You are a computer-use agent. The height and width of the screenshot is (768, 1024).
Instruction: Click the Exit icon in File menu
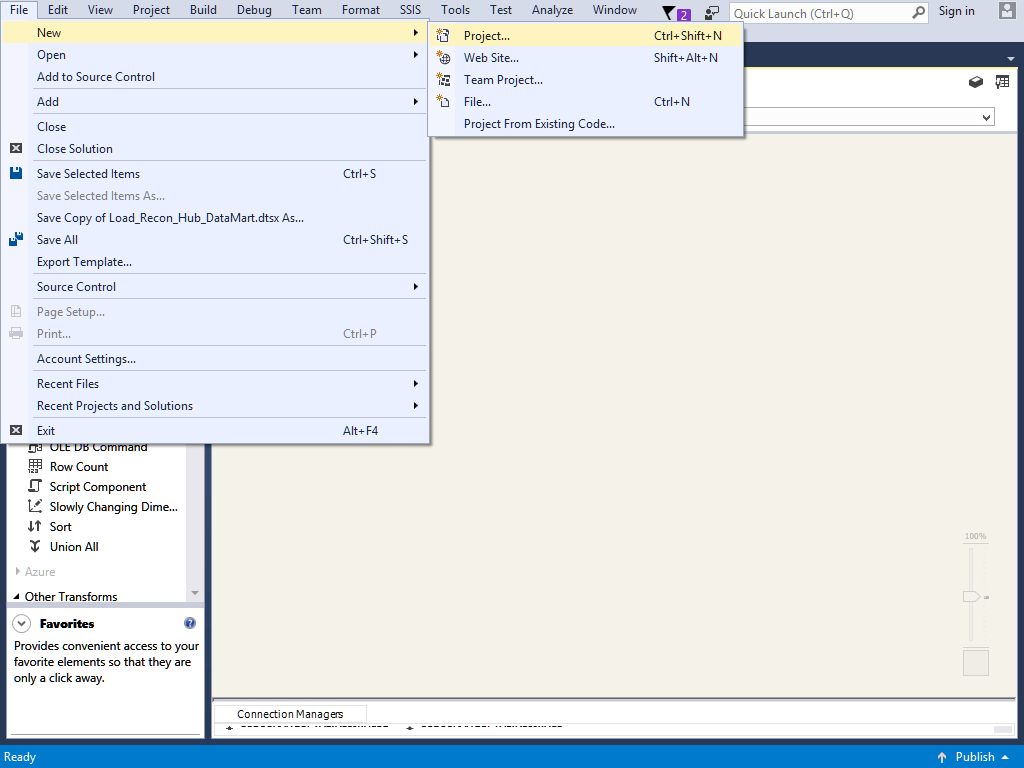pos(16,430)
